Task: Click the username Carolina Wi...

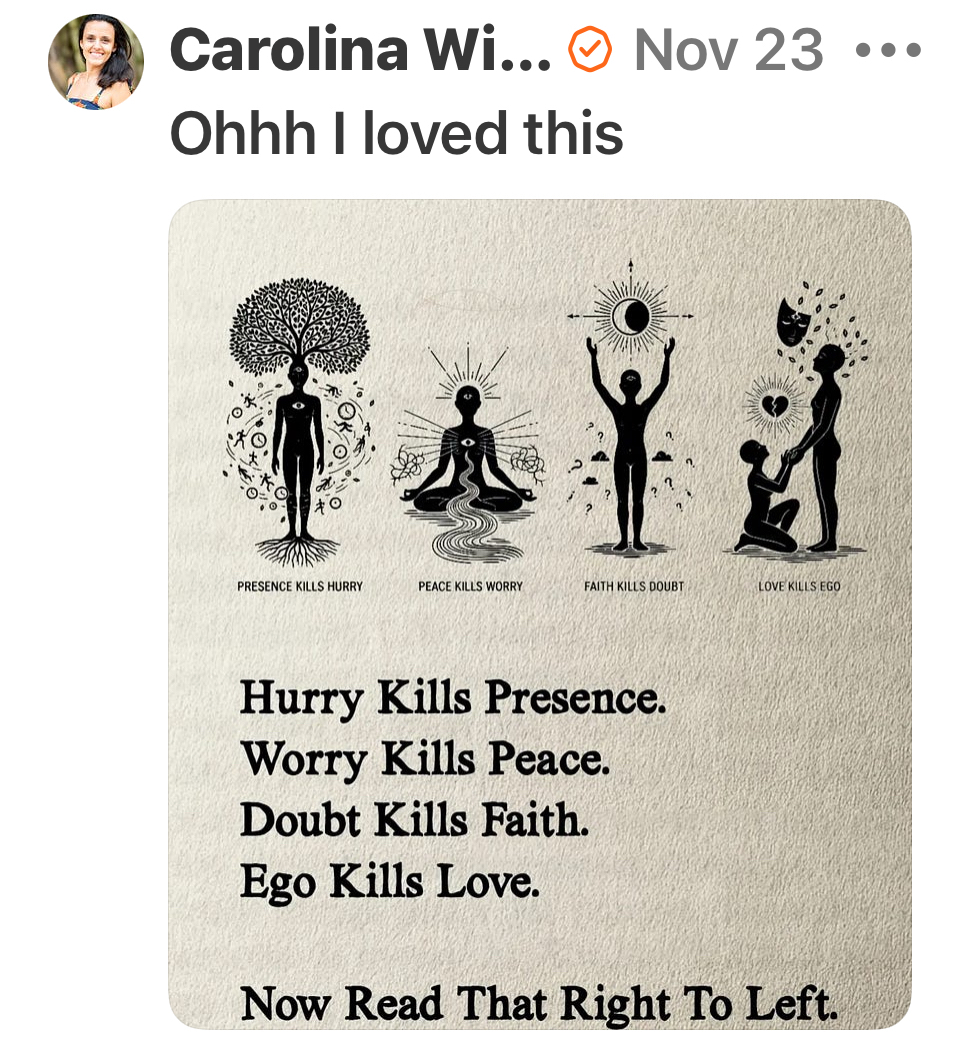Action: click(360, 49)
